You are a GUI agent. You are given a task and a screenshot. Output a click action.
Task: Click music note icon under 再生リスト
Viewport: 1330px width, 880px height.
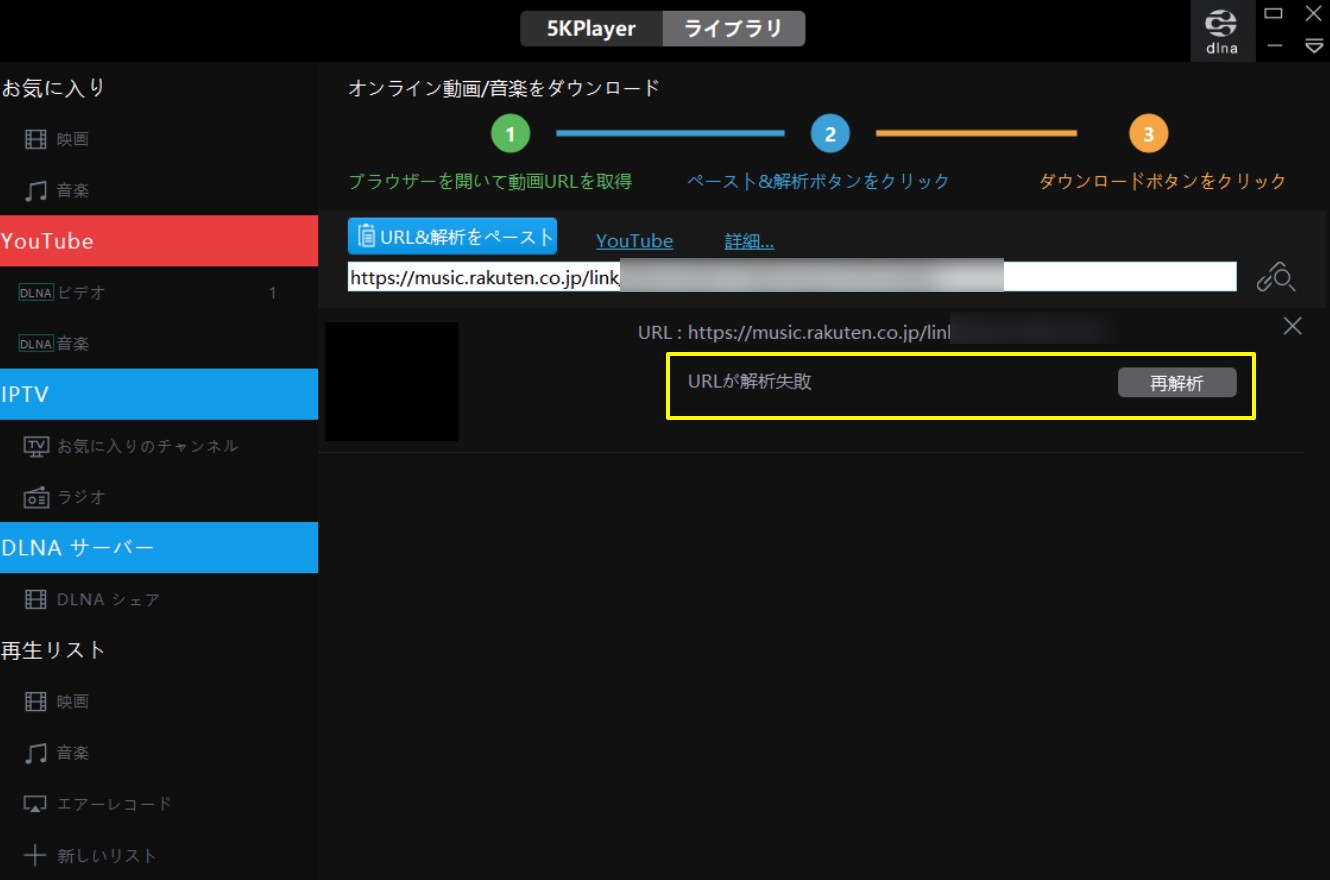tap(36, 753)
